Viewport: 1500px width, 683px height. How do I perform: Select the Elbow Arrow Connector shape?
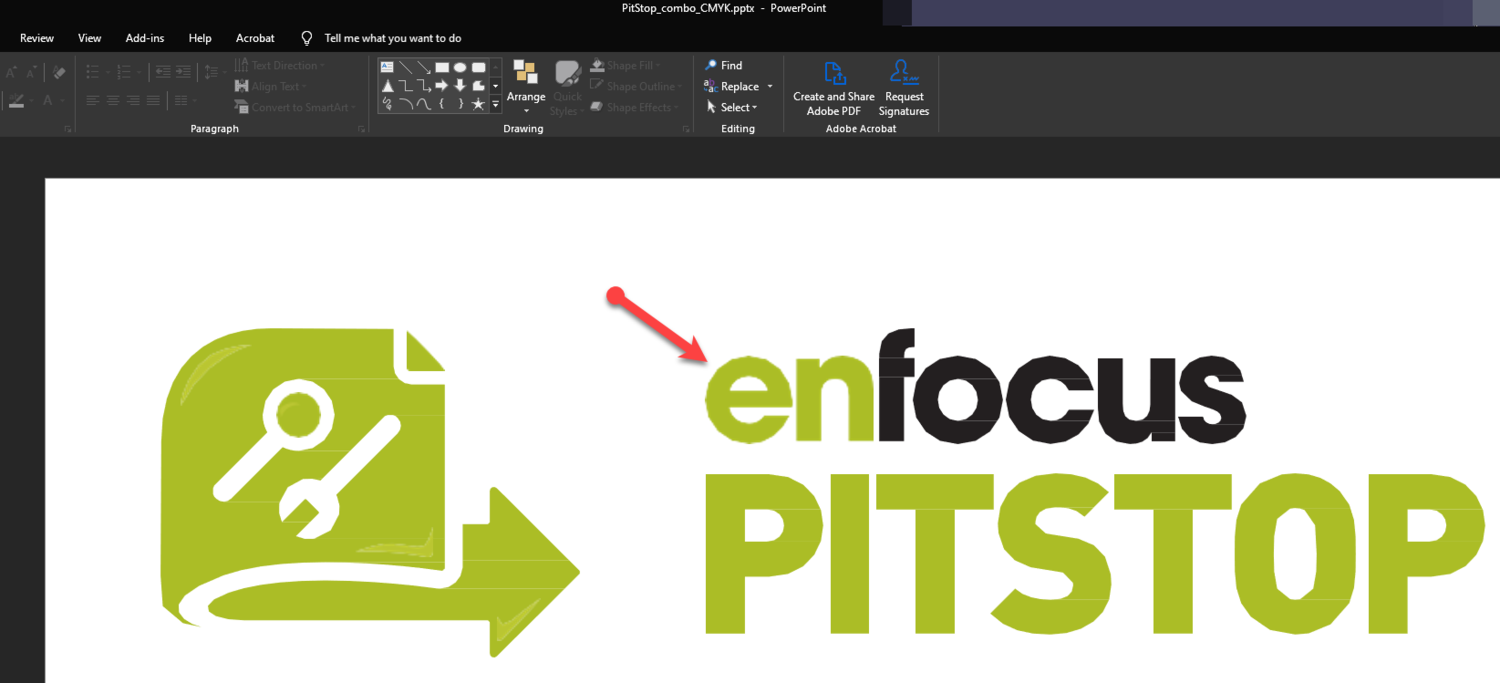click(x=424, y=86)
